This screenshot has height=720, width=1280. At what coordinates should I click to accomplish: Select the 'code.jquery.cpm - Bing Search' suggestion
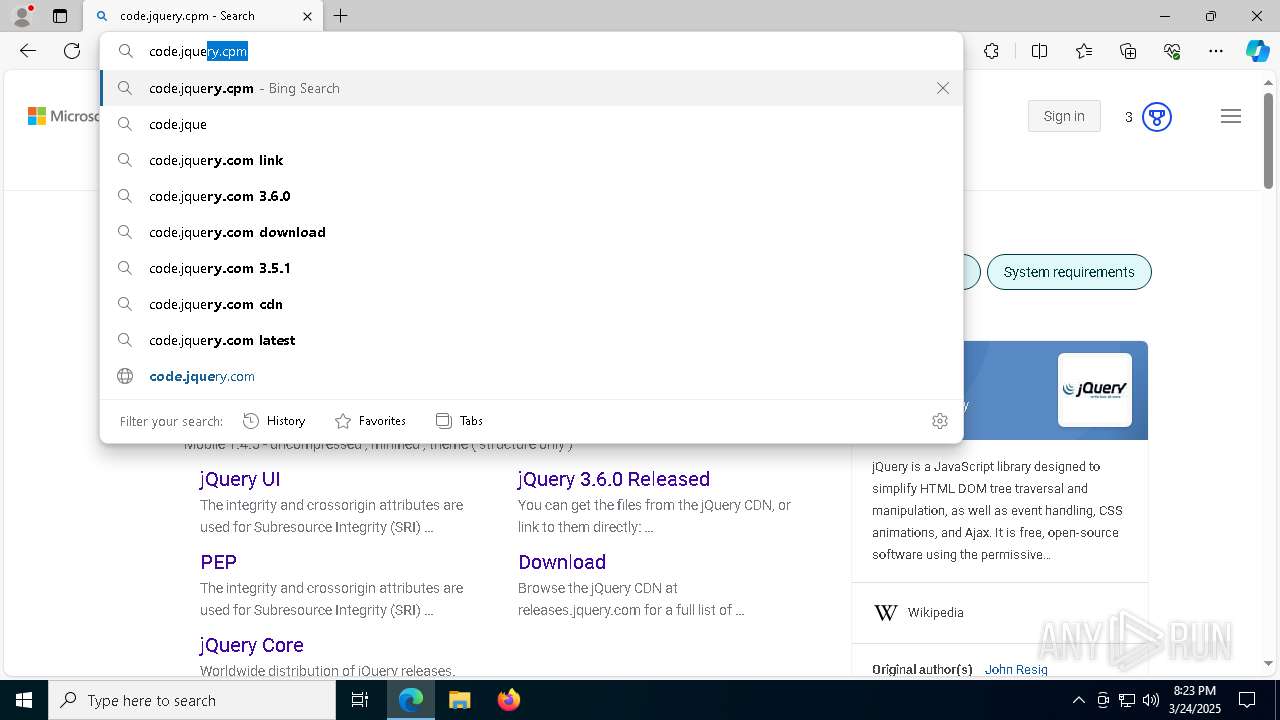pos(532,88)
